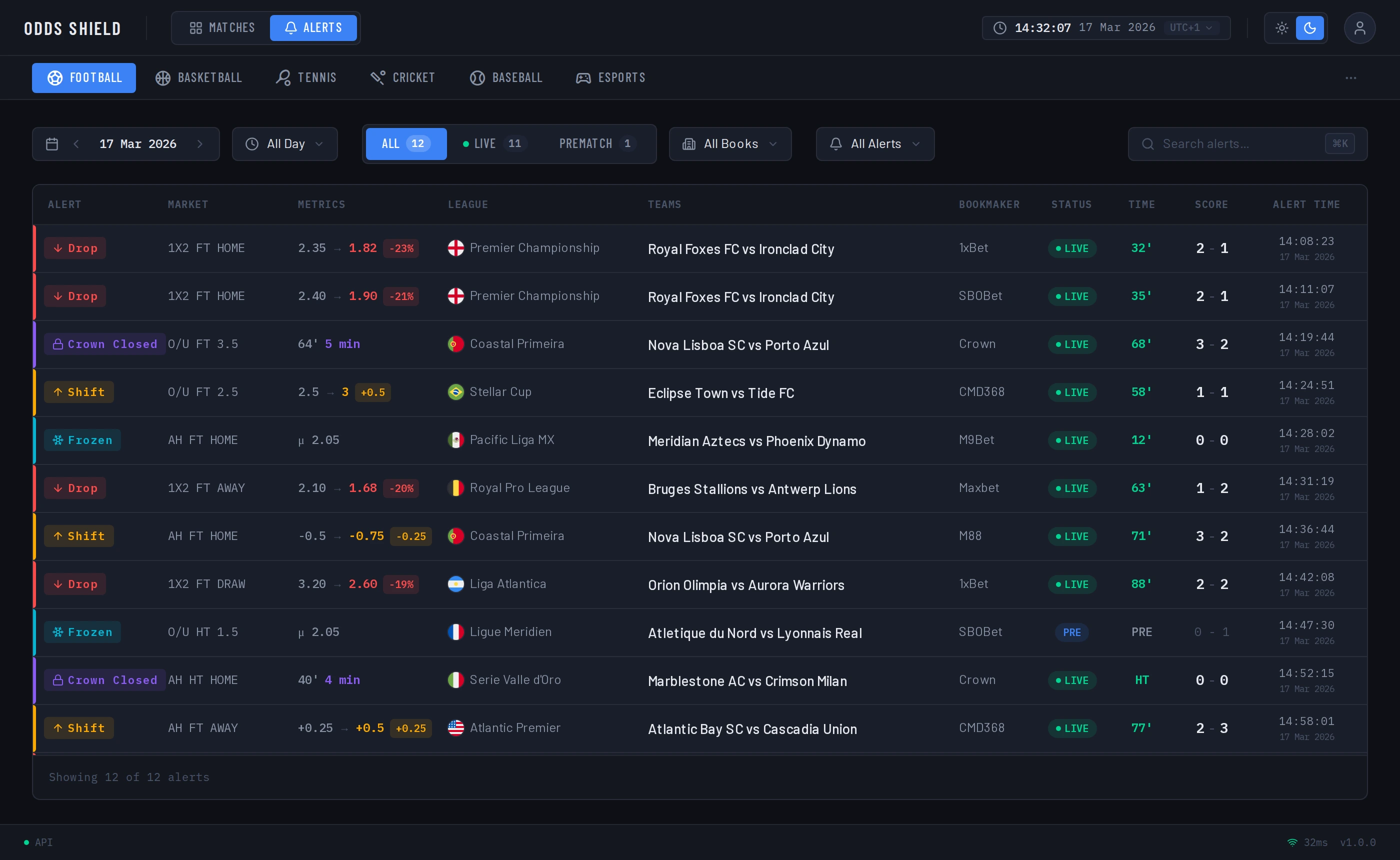The image size is (1400, 860).
Task: Click Frozen badge on Meridian Aztecs row
Action: tap(82, 440)
